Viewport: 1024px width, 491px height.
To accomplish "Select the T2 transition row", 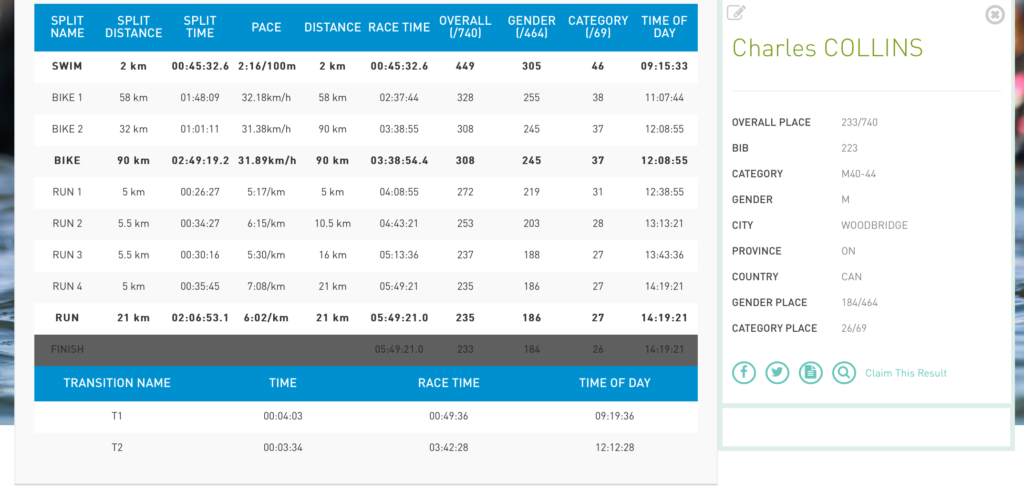I will pos(366,448).
